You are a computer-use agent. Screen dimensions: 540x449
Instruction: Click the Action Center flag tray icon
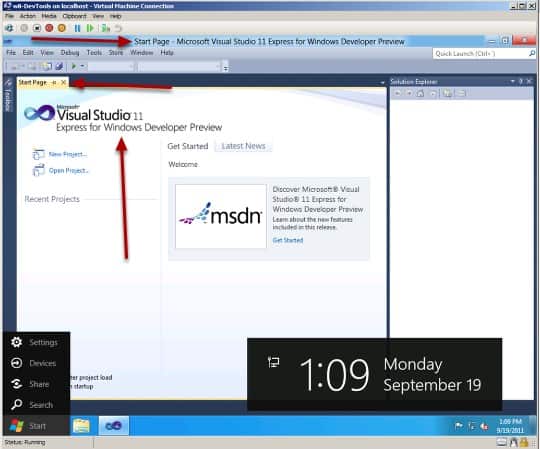pos(459,426)
